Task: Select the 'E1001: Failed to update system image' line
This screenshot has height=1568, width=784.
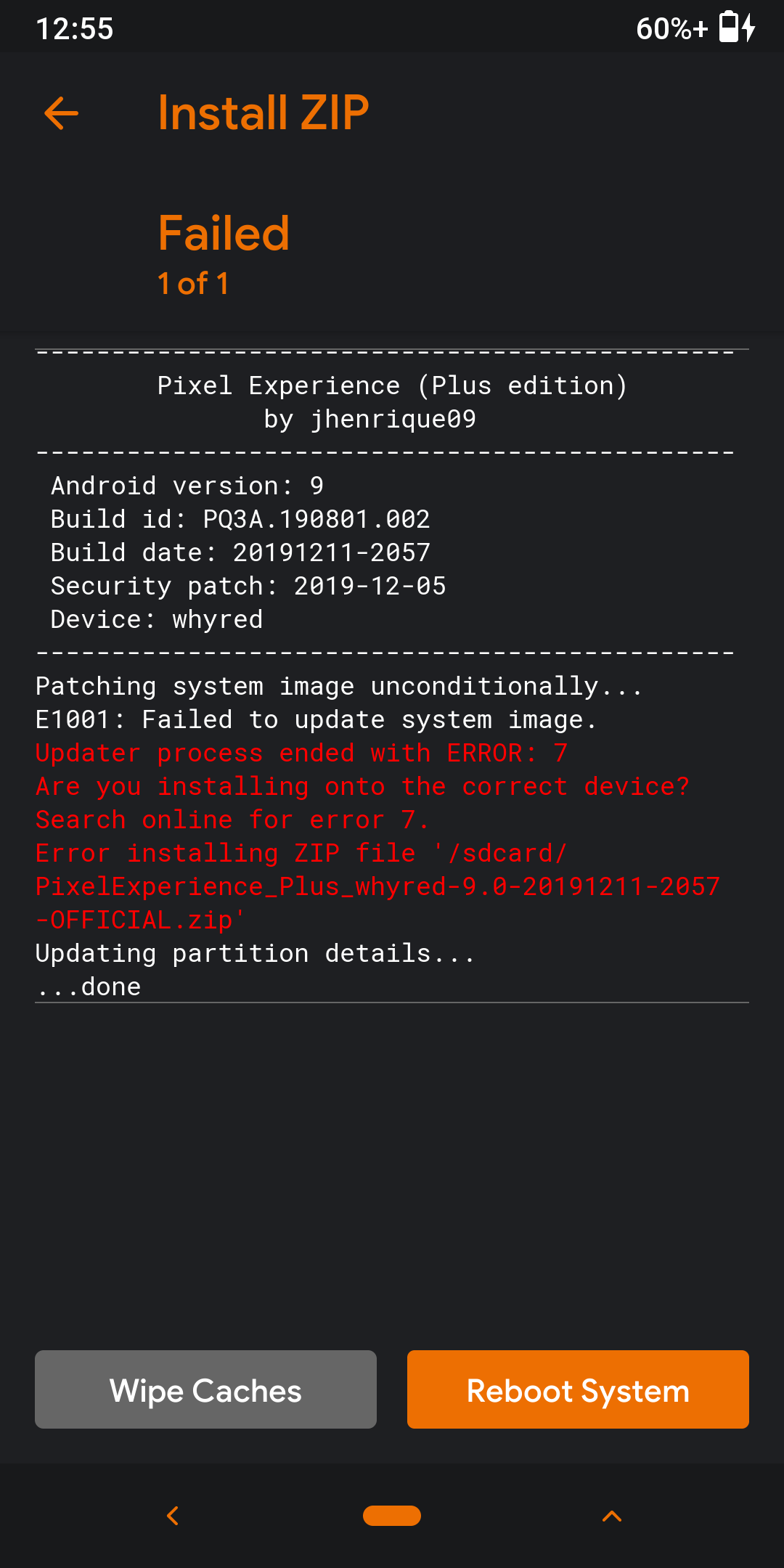Action: (316, 719)
